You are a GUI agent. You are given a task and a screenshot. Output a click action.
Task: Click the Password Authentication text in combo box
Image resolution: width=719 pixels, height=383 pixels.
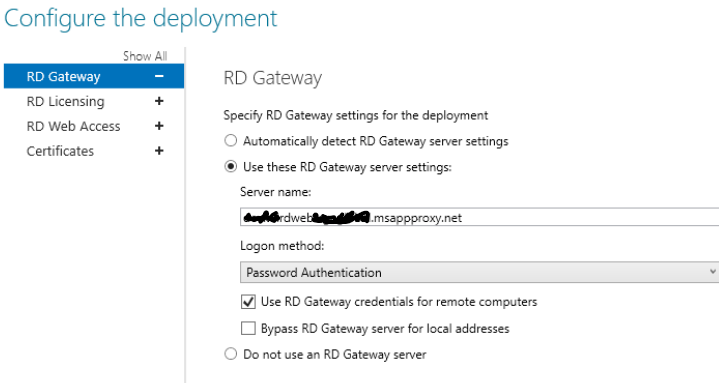point(314,272)
